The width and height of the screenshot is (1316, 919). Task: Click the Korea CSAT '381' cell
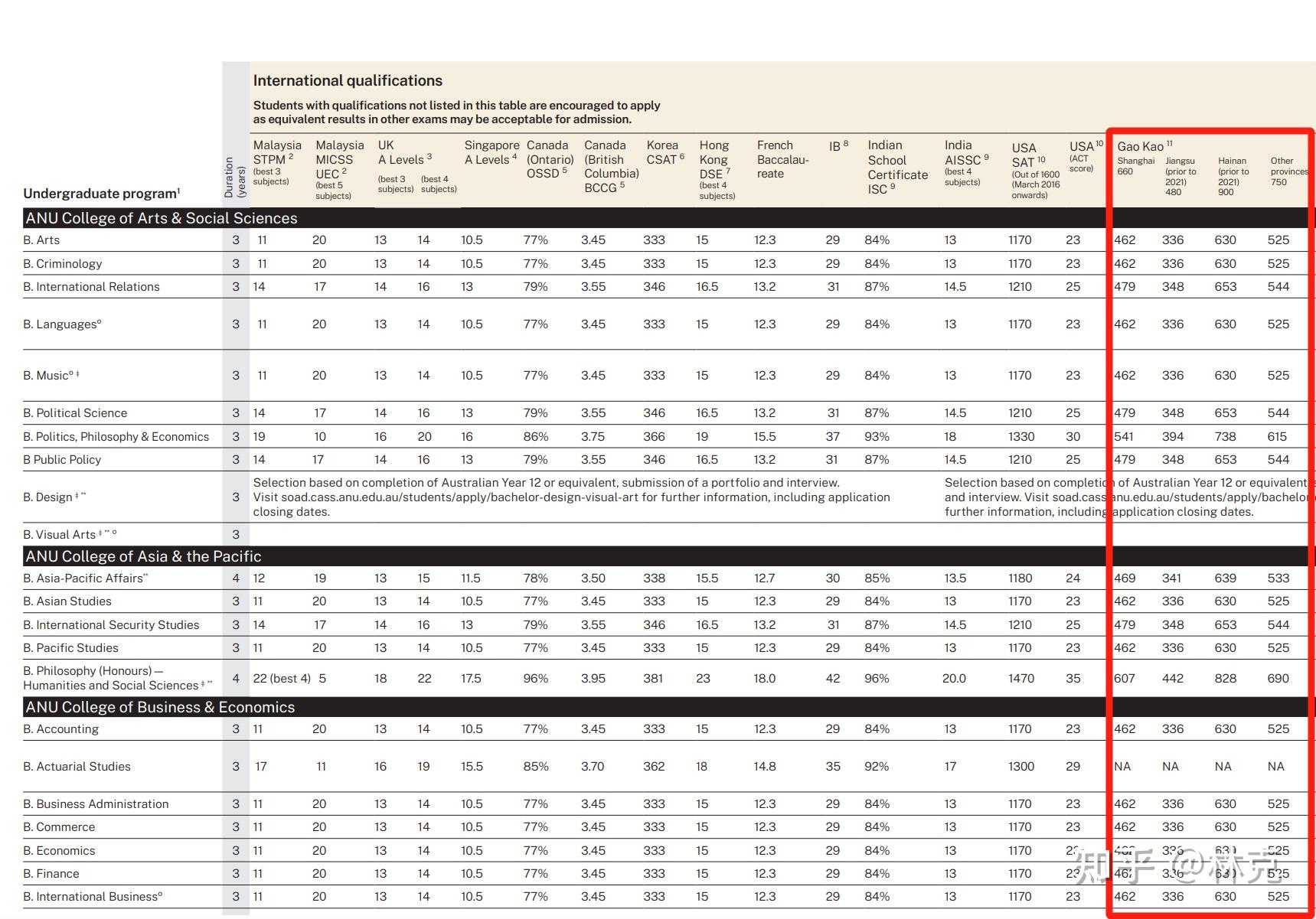pos(653,678)
